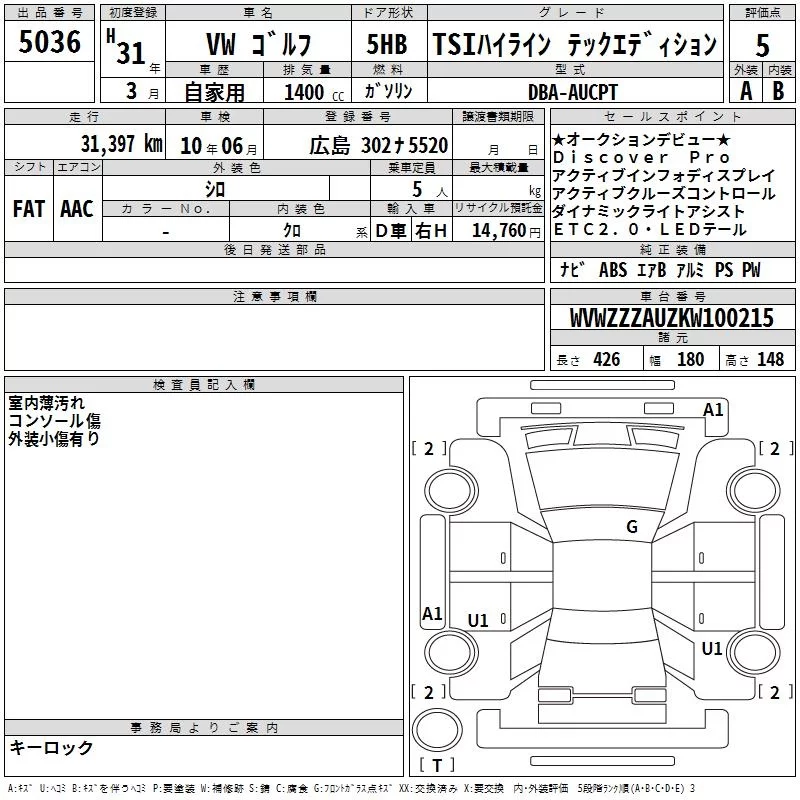The image size is (800, 800).
Task: Click the recycle deposit 14,760円
Action: click(506, 231)
